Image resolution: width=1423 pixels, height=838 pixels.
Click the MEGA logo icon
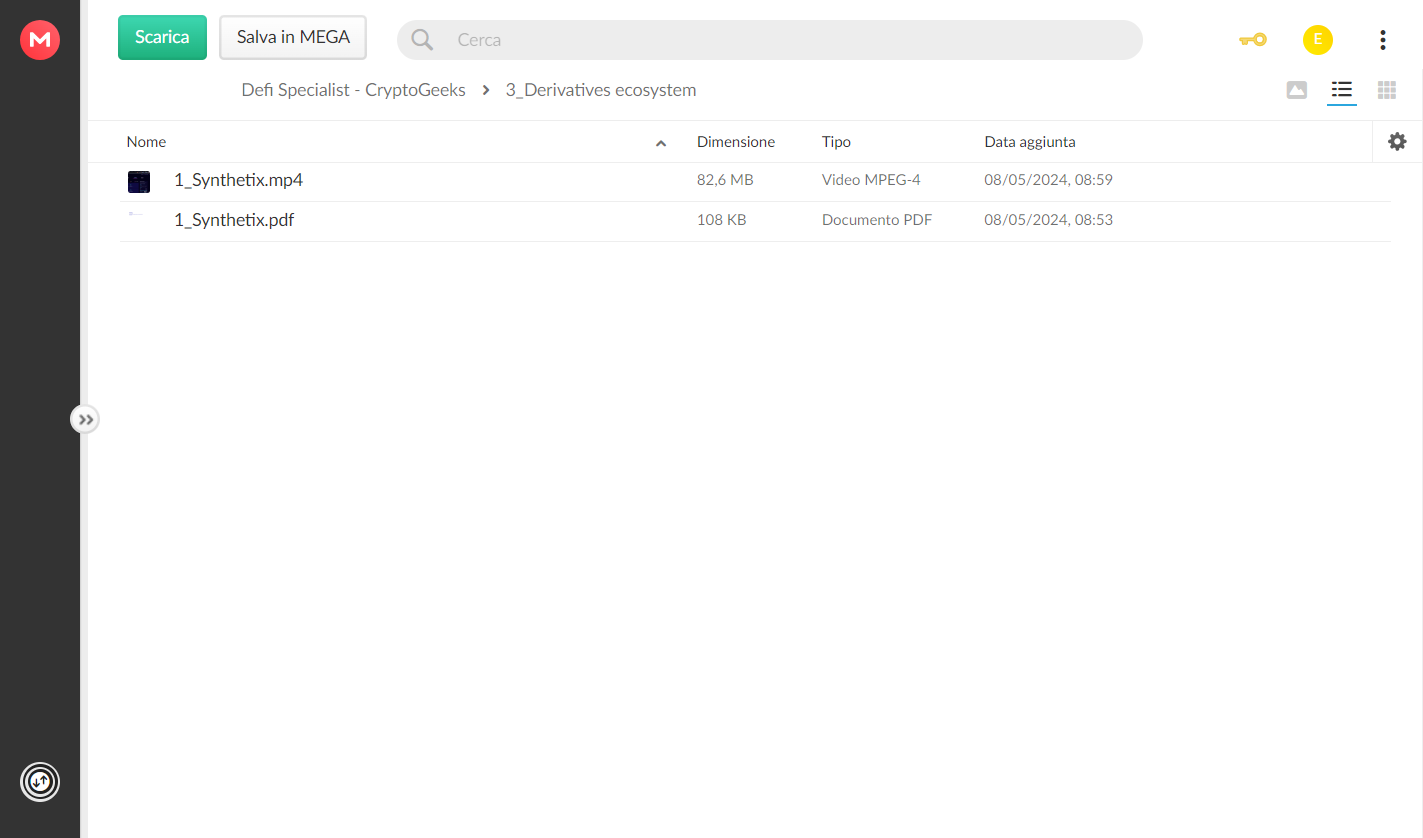pyautogui.click(x=40, y=40)
